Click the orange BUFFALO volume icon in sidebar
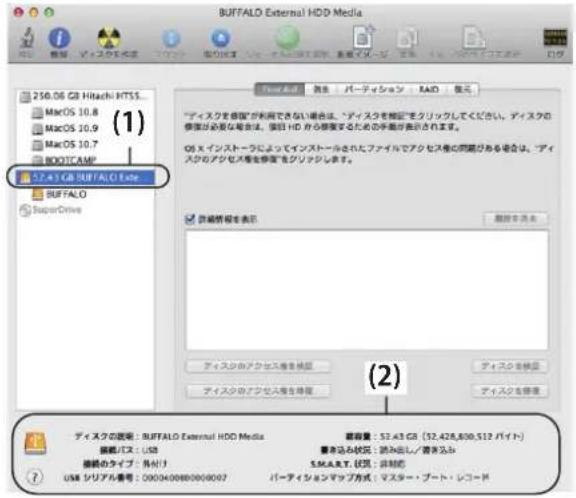This screenshot has height=498, width=576. [37, 194]
